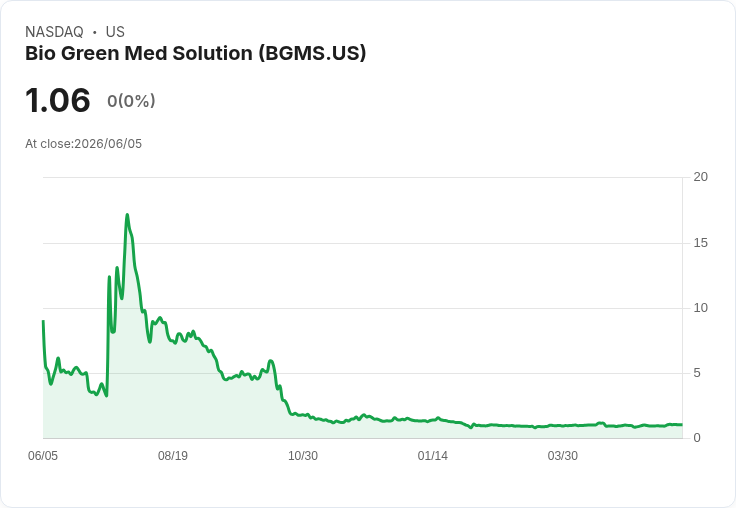Click the 10 value on price axis
The width and height of the screenshot is (736, 508).
[700, 308]
